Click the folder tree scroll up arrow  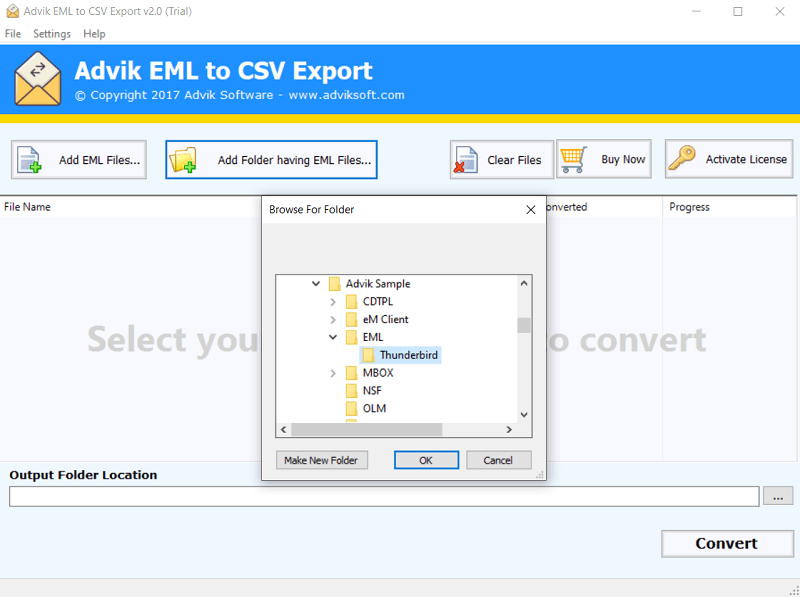tap(524, 283)
